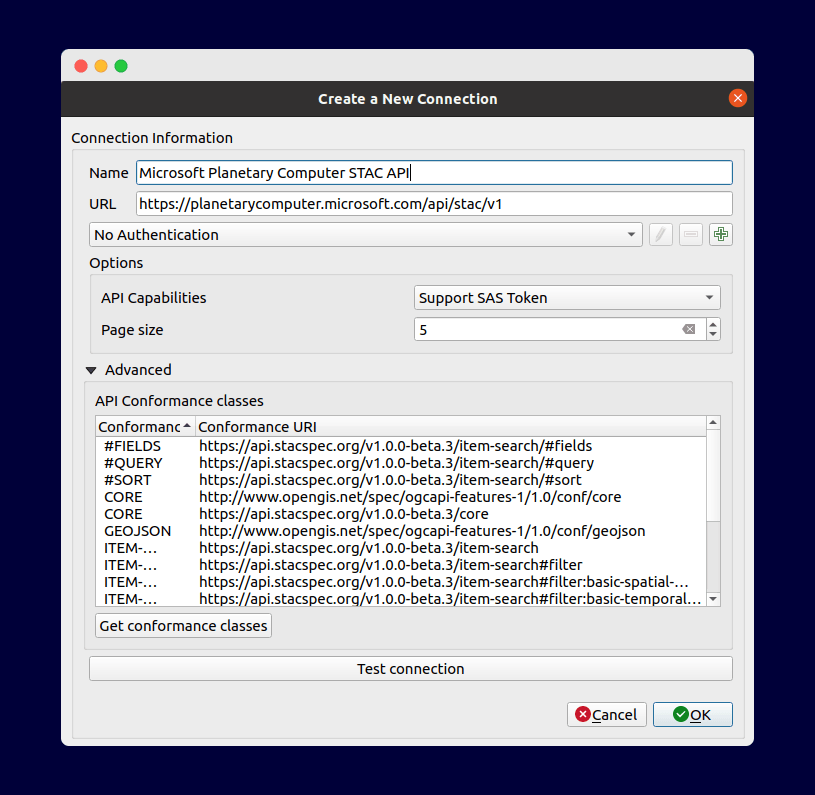Select the #FIELDS conformance row
This screenshot has height=795, width=815.
(x=300, y=446)
